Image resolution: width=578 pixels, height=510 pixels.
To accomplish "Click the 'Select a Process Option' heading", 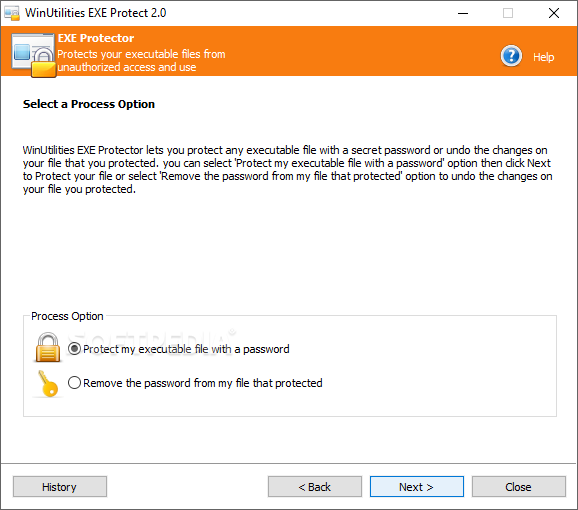I will click(89, 104).
